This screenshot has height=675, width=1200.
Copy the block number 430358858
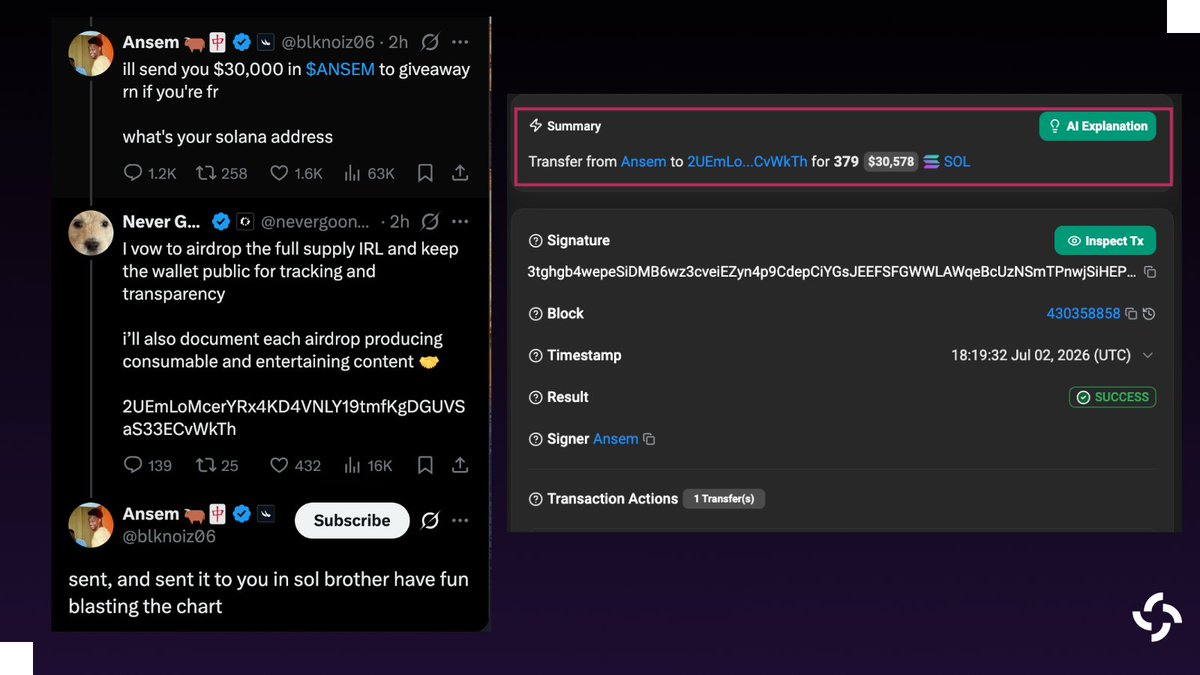point(1131,313)
